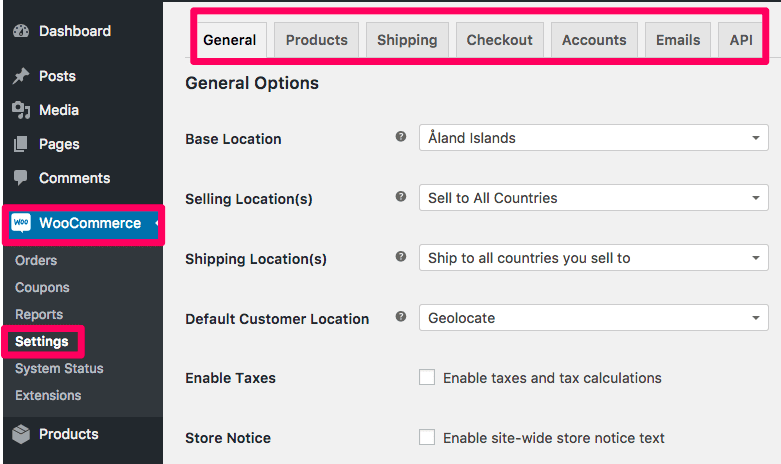Image resolution: width=781 pixels, height=464 pixels.
Task: Switch to the General tab
Action: [x=230, y=40]
